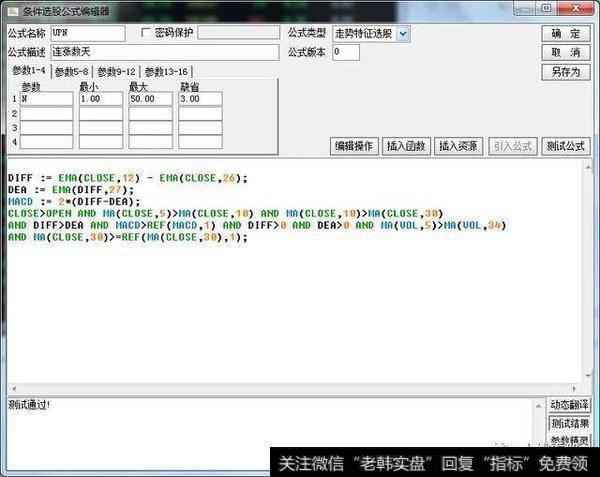Focus the 公式版本 version field
The height and width of the screenshot is (477, 600).
click(346, 52)
